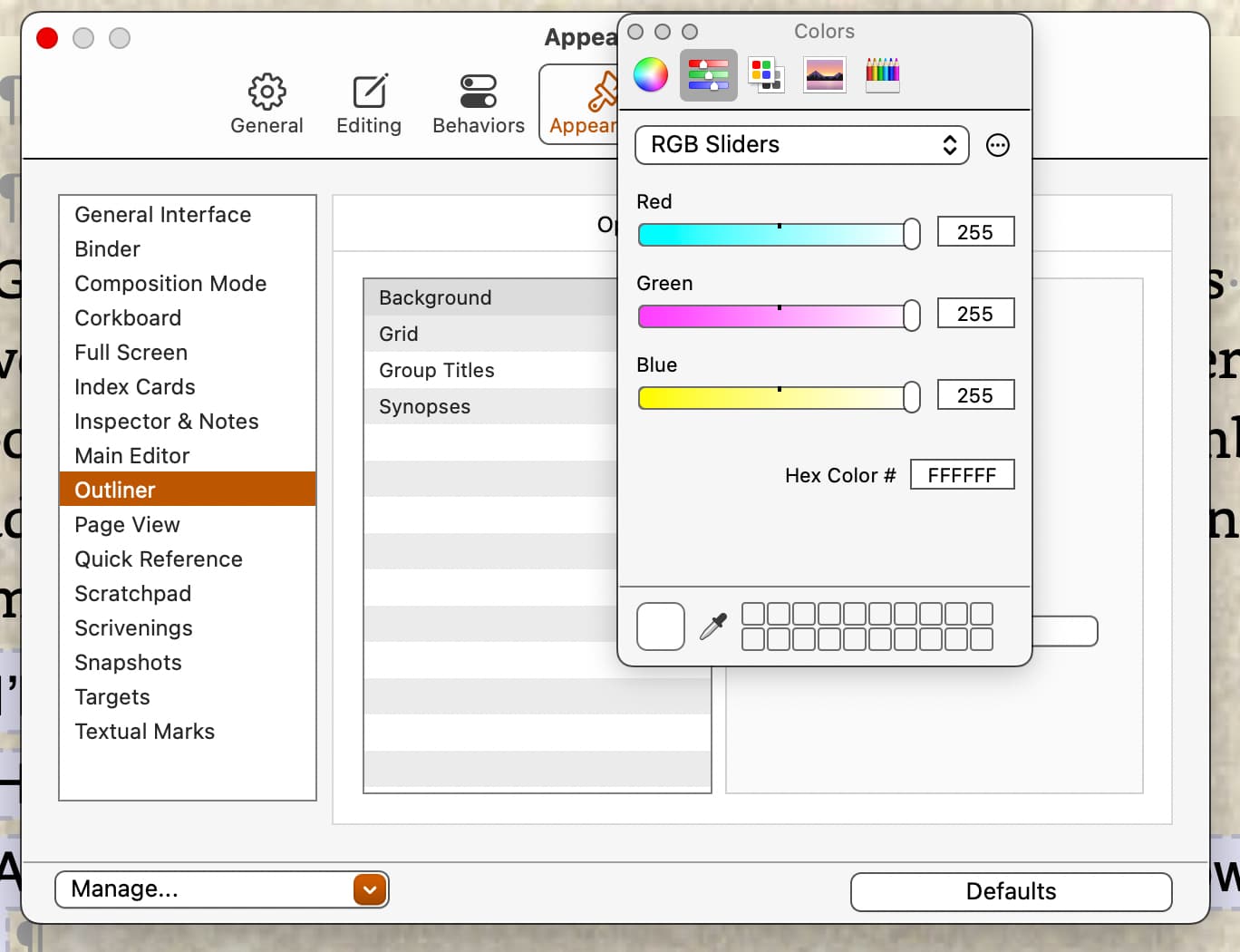The height and width of the screenshot is (952, 1240).
Task: Close the Colors panel window
Action: (635, 32)
